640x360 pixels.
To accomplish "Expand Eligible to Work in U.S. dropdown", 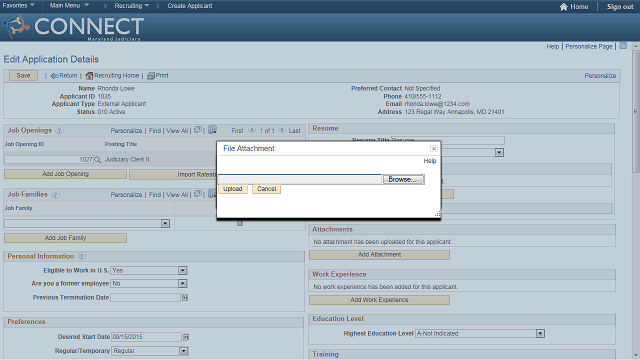I will click(x=182, y=270).
